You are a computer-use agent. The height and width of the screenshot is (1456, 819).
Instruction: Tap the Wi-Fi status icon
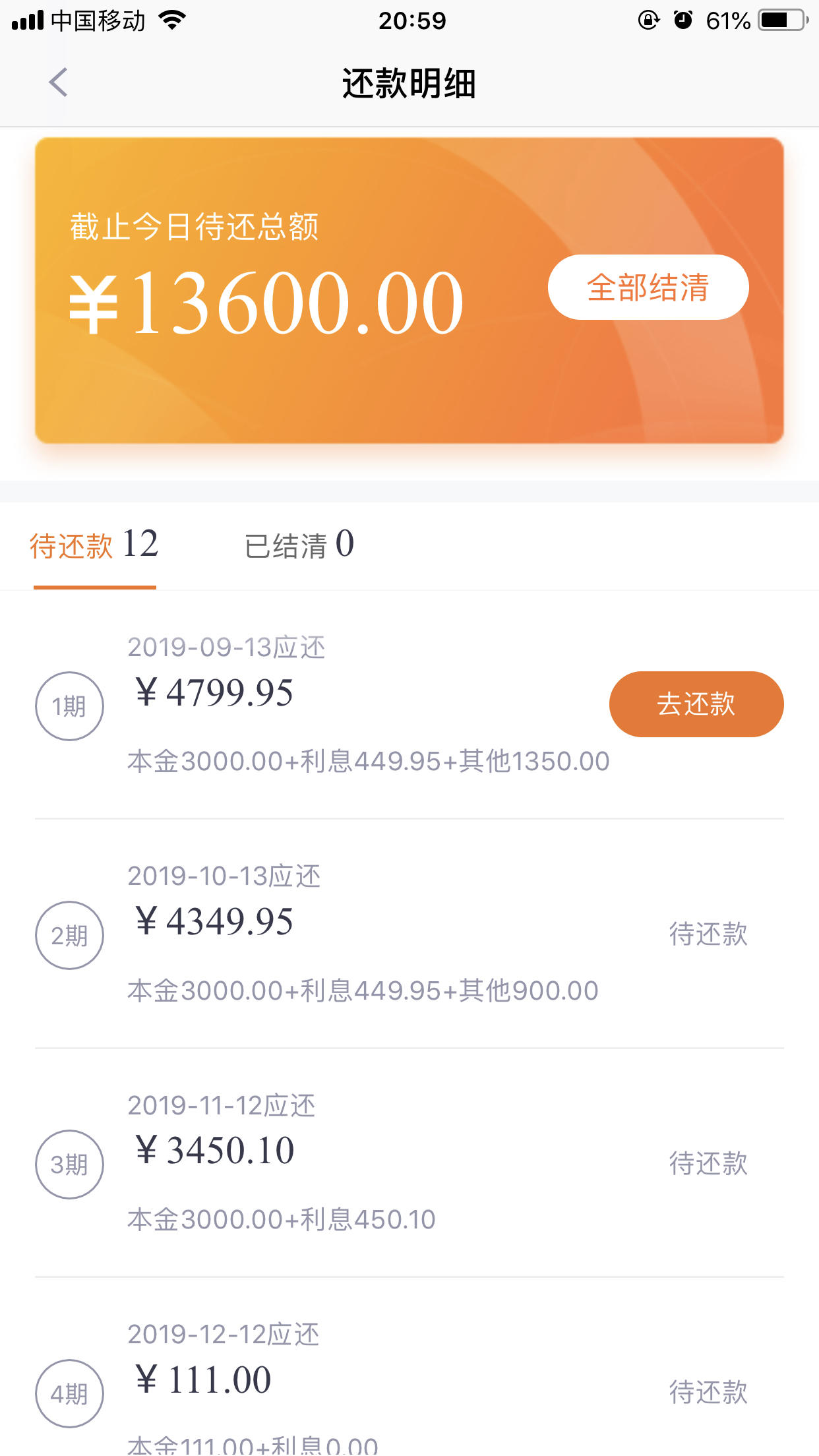click(x=173, y=20)
